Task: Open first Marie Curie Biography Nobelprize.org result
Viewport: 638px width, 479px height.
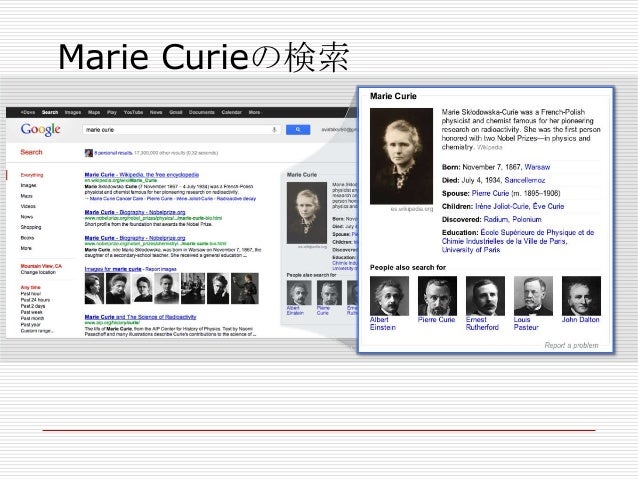Action: (135, 212)
